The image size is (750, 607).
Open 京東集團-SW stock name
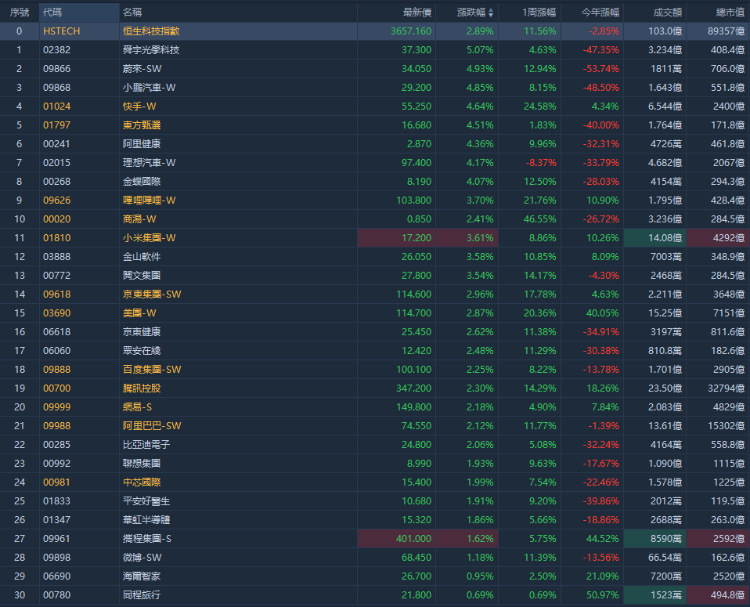(152, 294)
